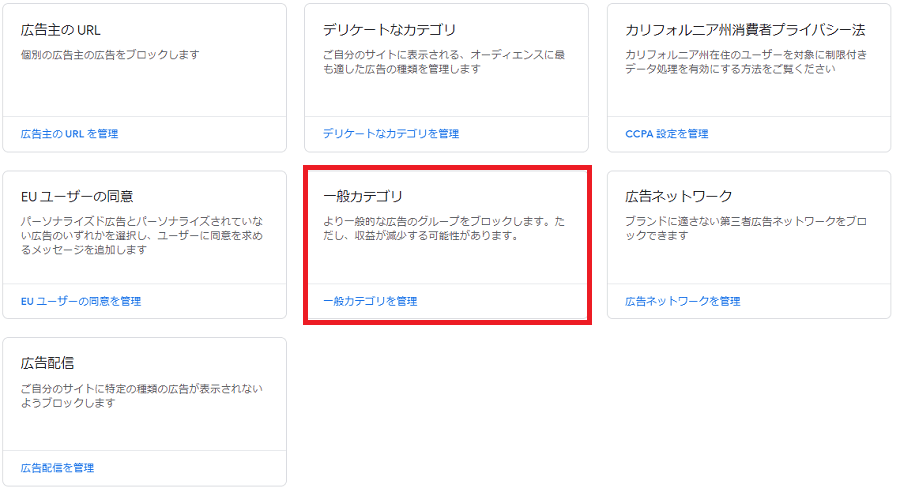Select the 一般カテゴリ card title
The height and width of the screenshot is (492, 900).
pos(363,196)
